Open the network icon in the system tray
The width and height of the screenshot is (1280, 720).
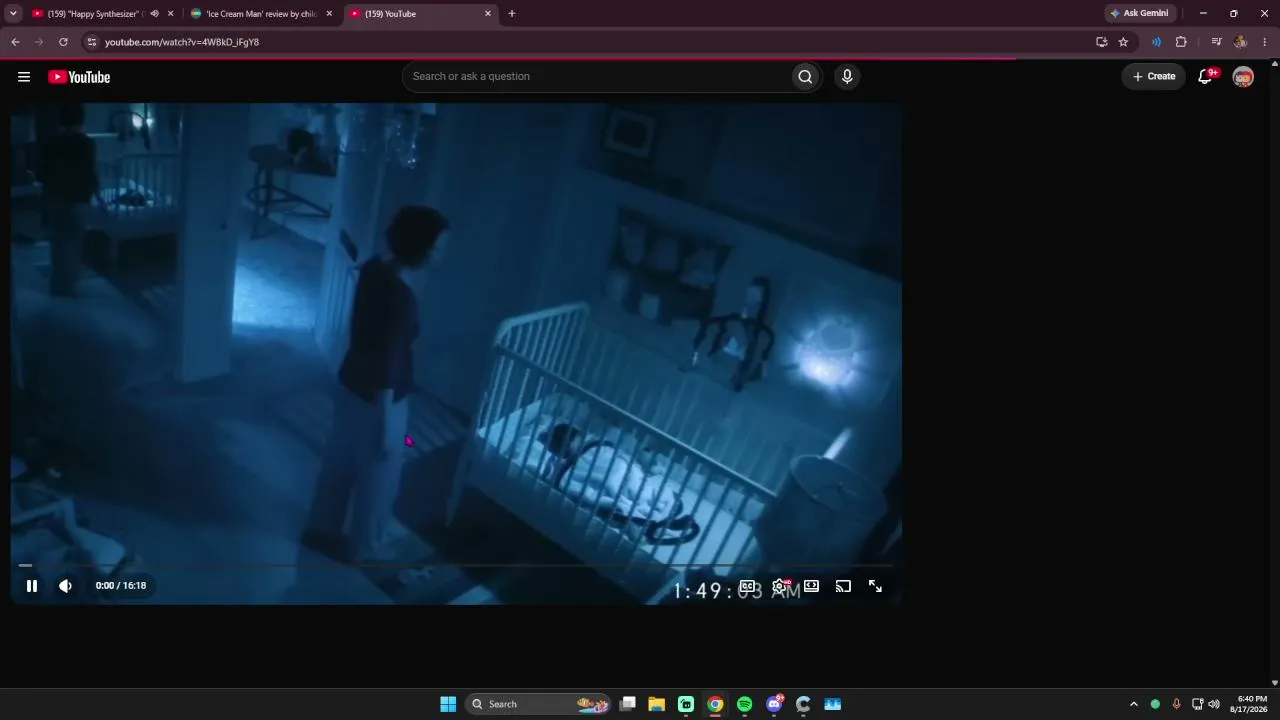[1198, 704]
